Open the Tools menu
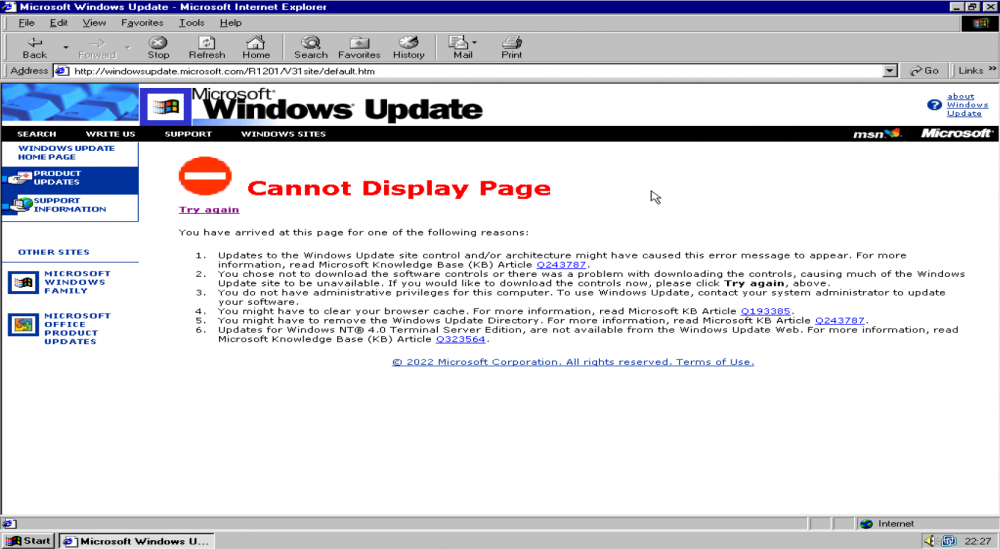1000x549 pixels. click(x=191, y=22)
